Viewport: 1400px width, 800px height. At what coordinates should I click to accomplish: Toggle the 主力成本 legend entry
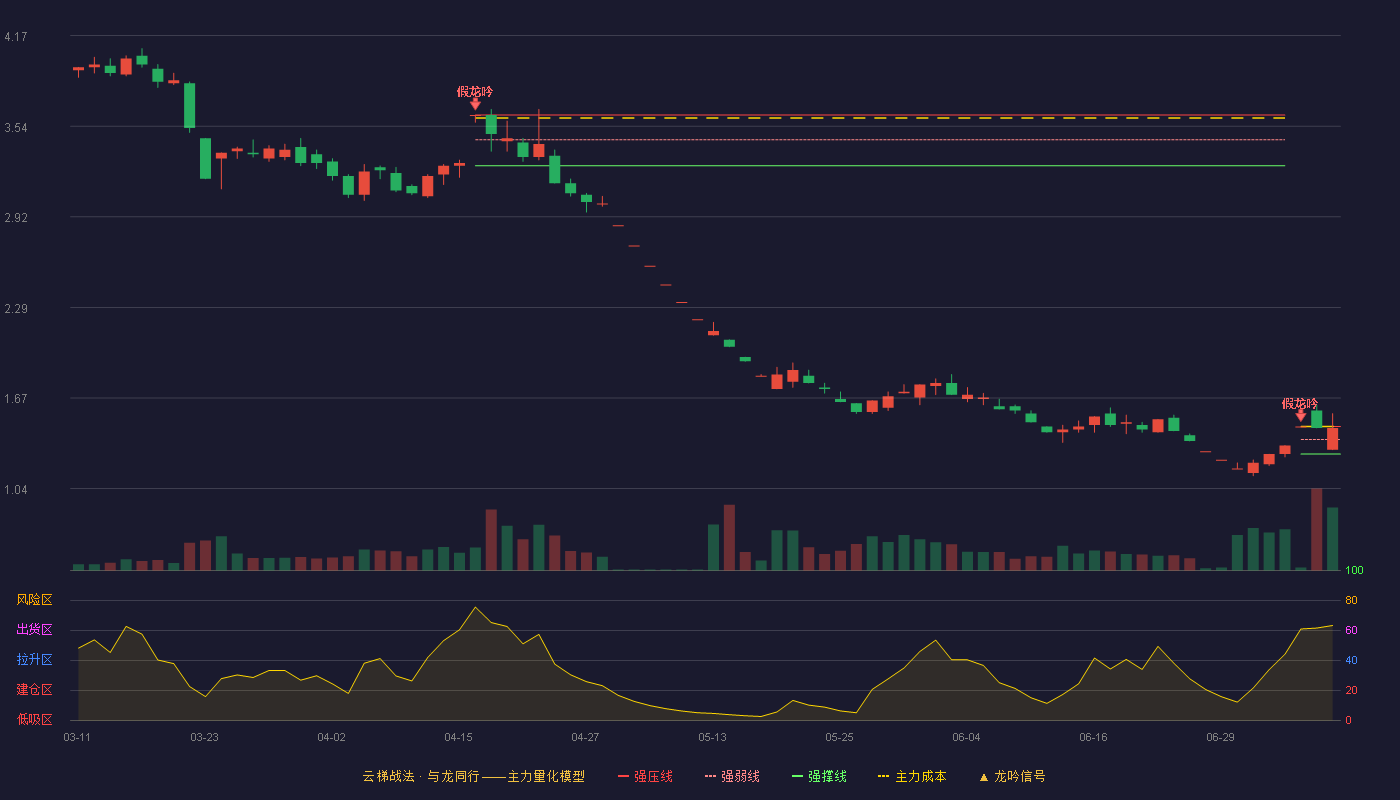point(911,776)
